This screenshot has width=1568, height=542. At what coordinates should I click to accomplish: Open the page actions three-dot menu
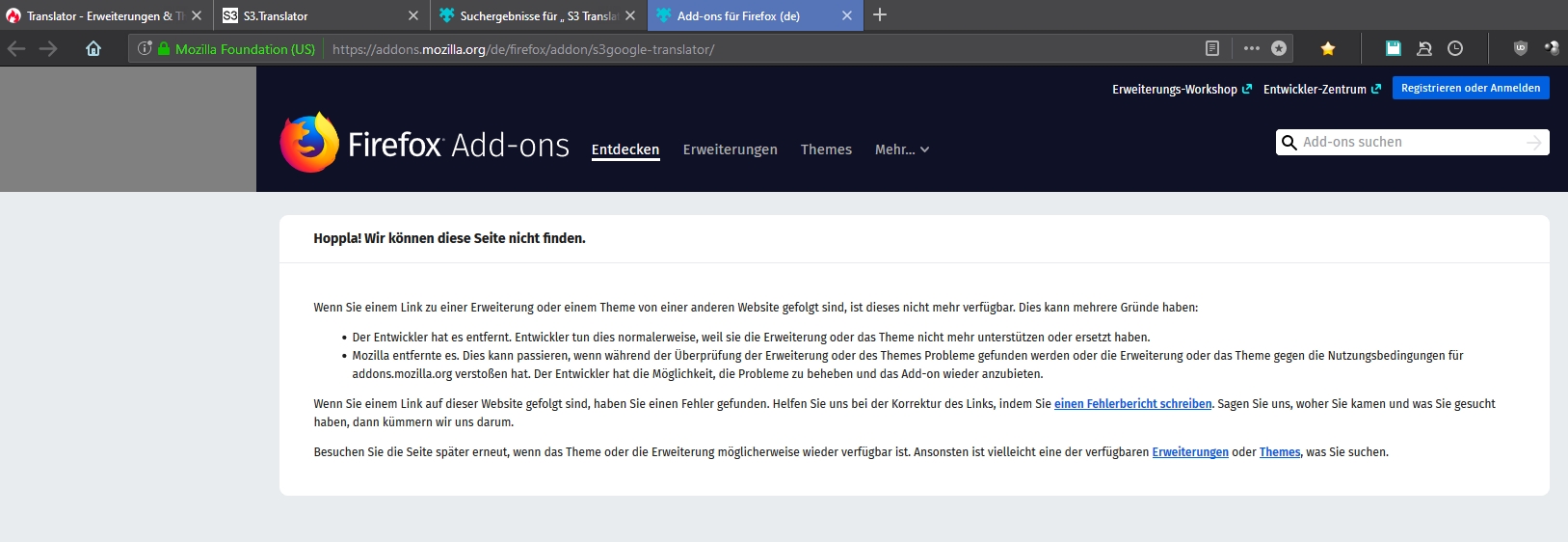[x=1251, y=48]
